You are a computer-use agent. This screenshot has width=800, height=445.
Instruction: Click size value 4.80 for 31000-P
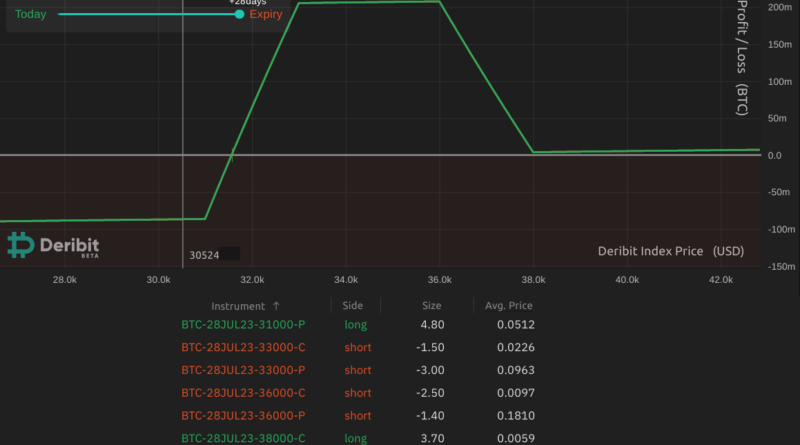click(431, 325)
